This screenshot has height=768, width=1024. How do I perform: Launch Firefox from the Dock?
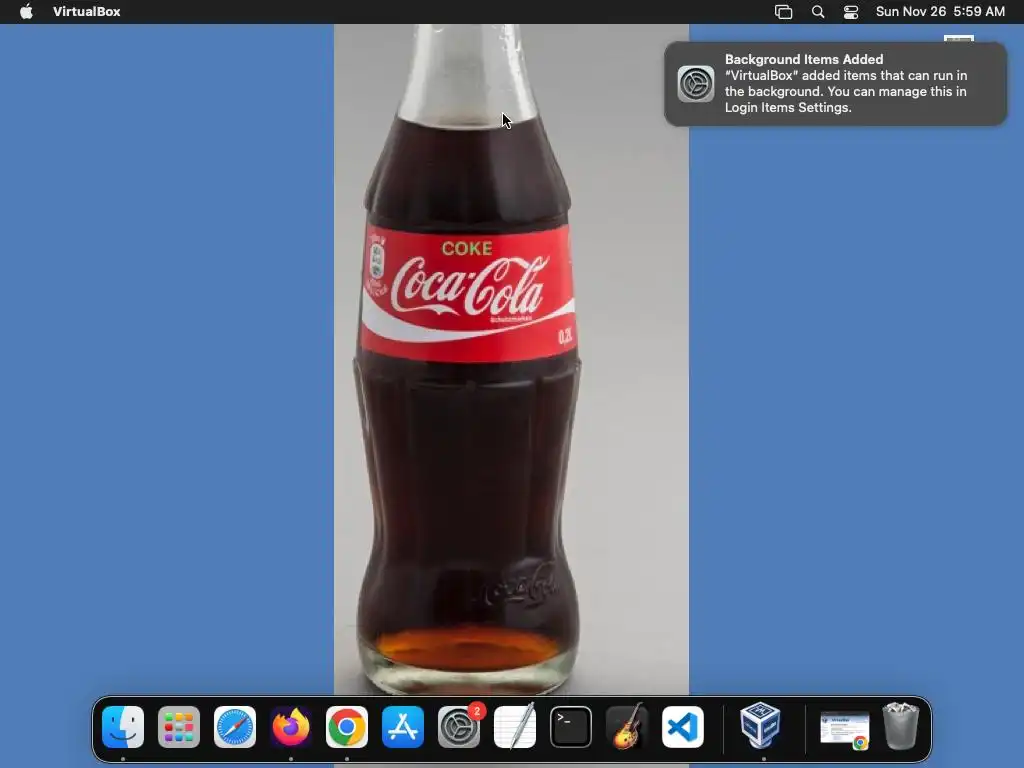(x=291, y=727)
